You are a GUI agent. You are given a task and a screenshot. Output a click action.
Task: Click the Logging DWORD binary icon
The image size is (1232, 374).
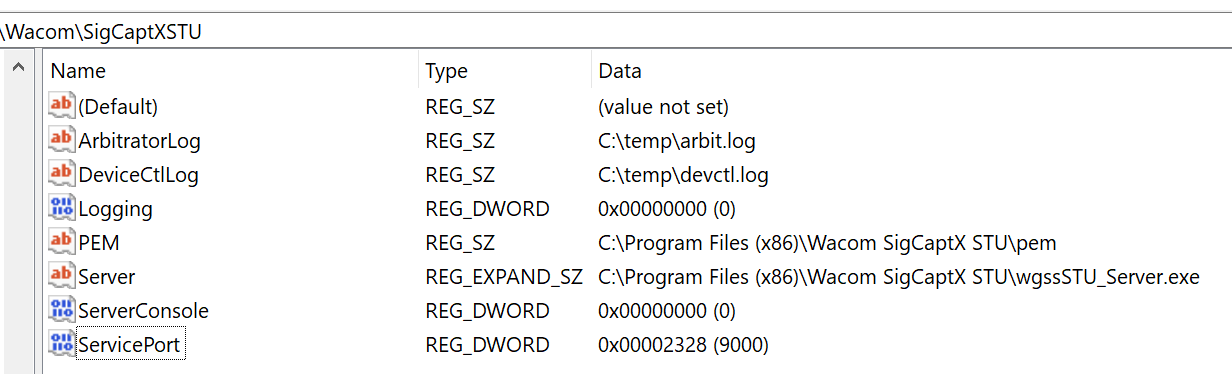(x=62, y=207)
